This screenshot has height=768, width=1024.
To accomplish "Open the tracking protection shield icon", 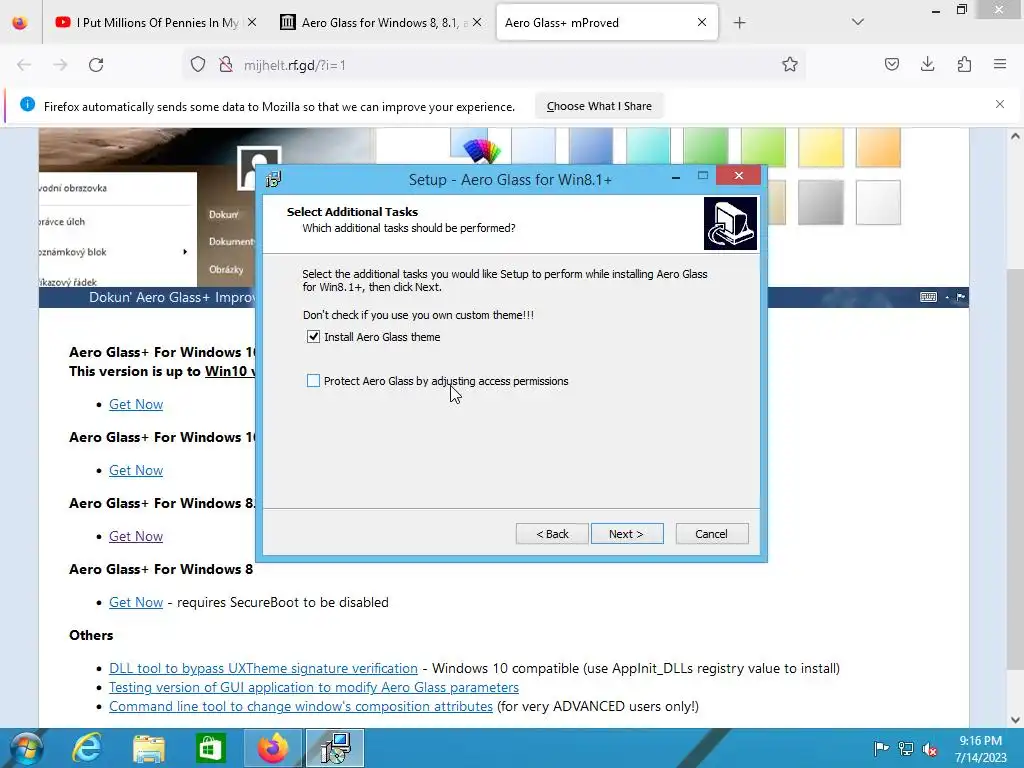I will click(x=198, y=65).
